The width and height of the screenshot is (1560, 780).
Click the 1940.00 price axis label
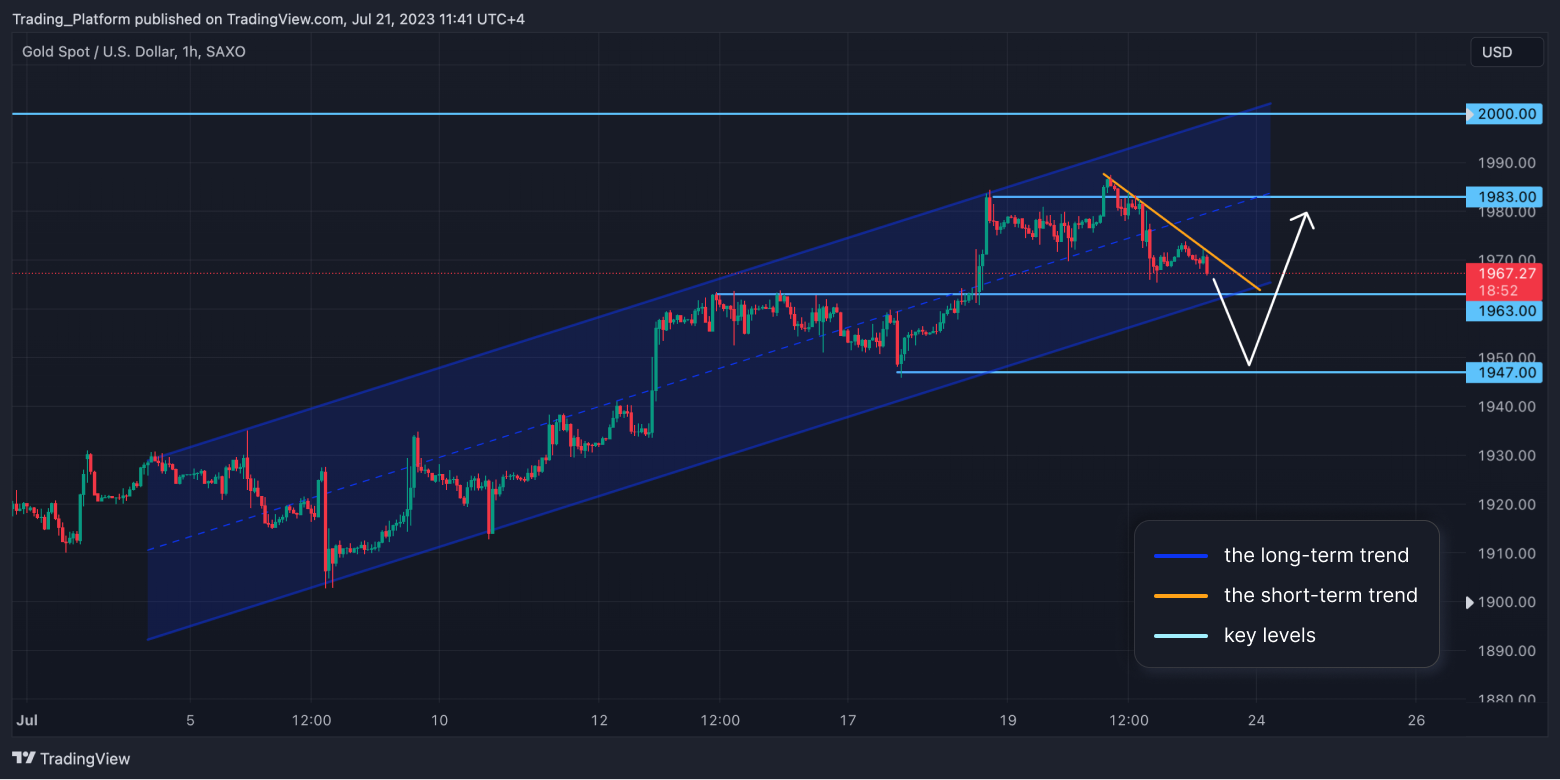click(x=1507, y=407)
